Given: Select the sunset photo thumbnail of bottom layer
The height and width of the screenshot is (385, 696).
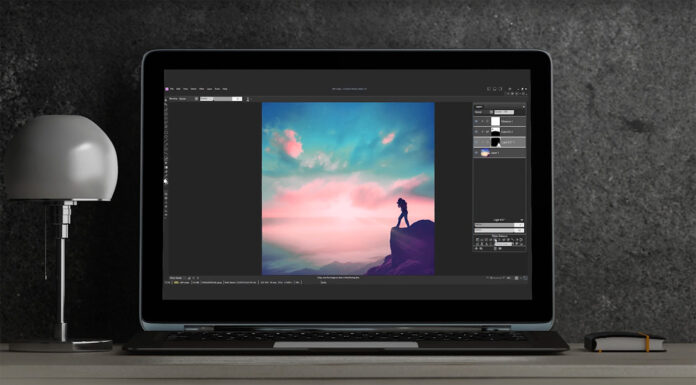Looking at the screenshot, I should point(485,153).
